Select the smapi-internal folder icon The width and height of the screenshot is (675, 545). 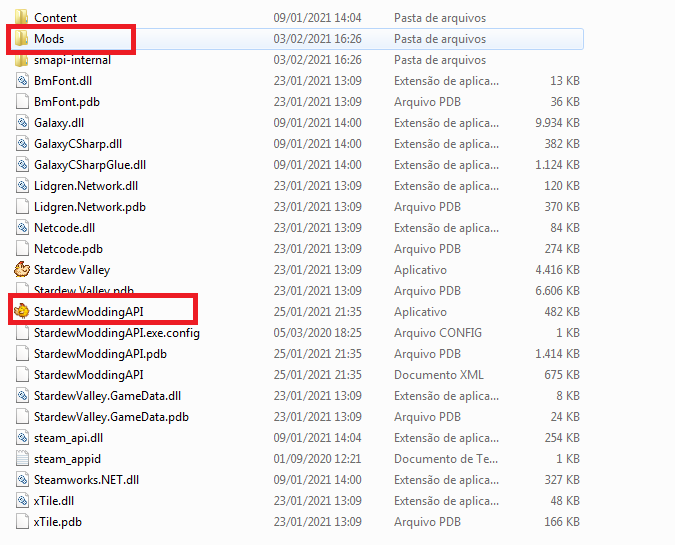[22, 59]
